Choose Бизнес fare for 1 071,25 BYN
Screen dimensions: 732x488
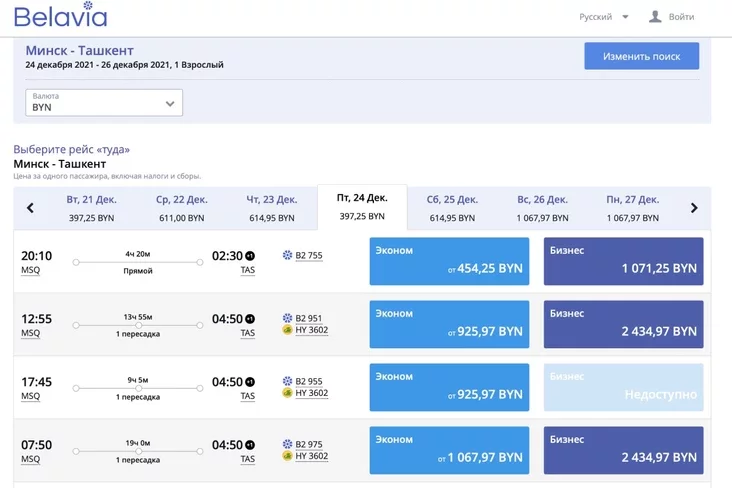(623, 261)
